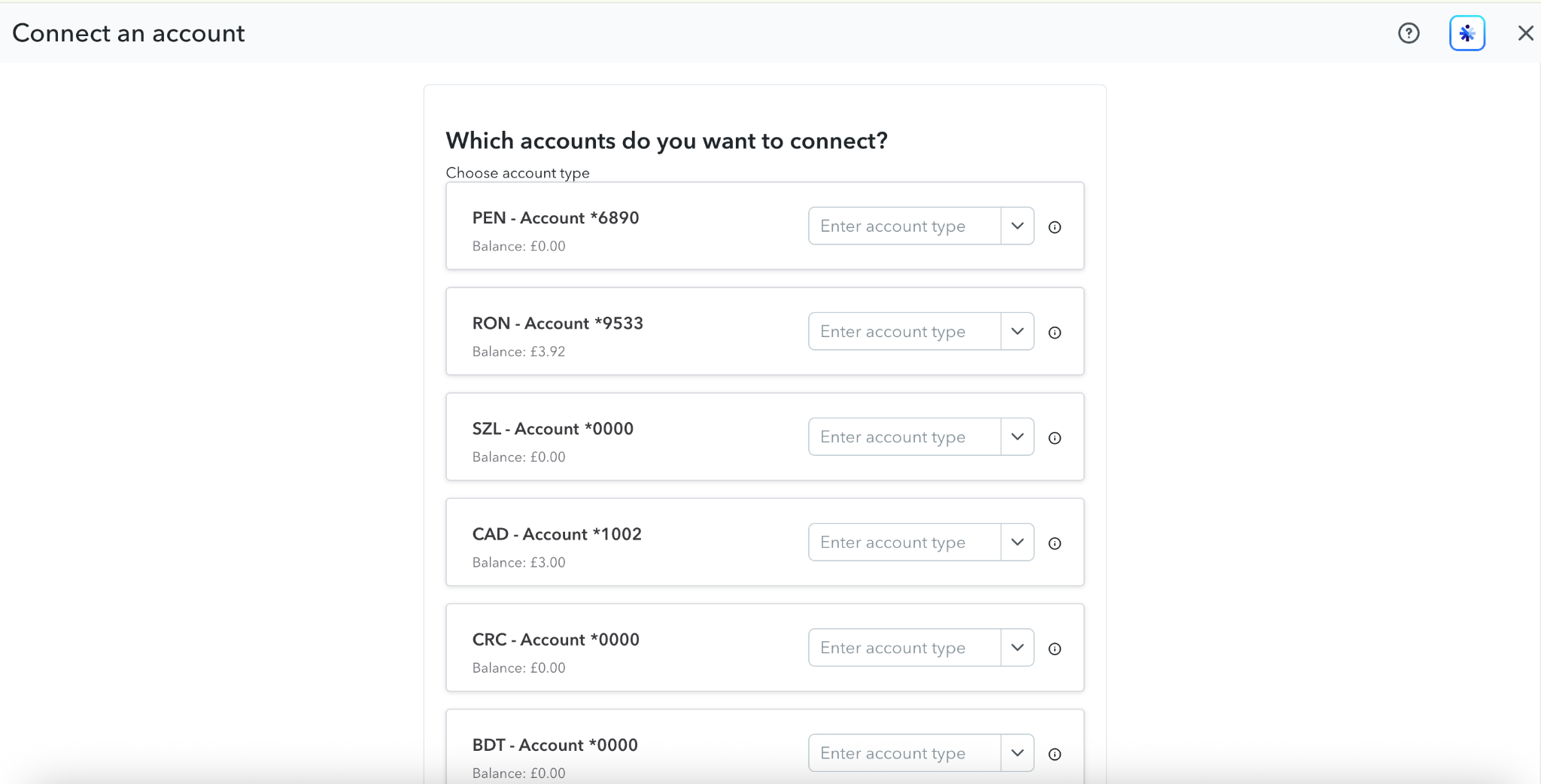Close the Connect an account dialog

click(x=1525, y=33)
